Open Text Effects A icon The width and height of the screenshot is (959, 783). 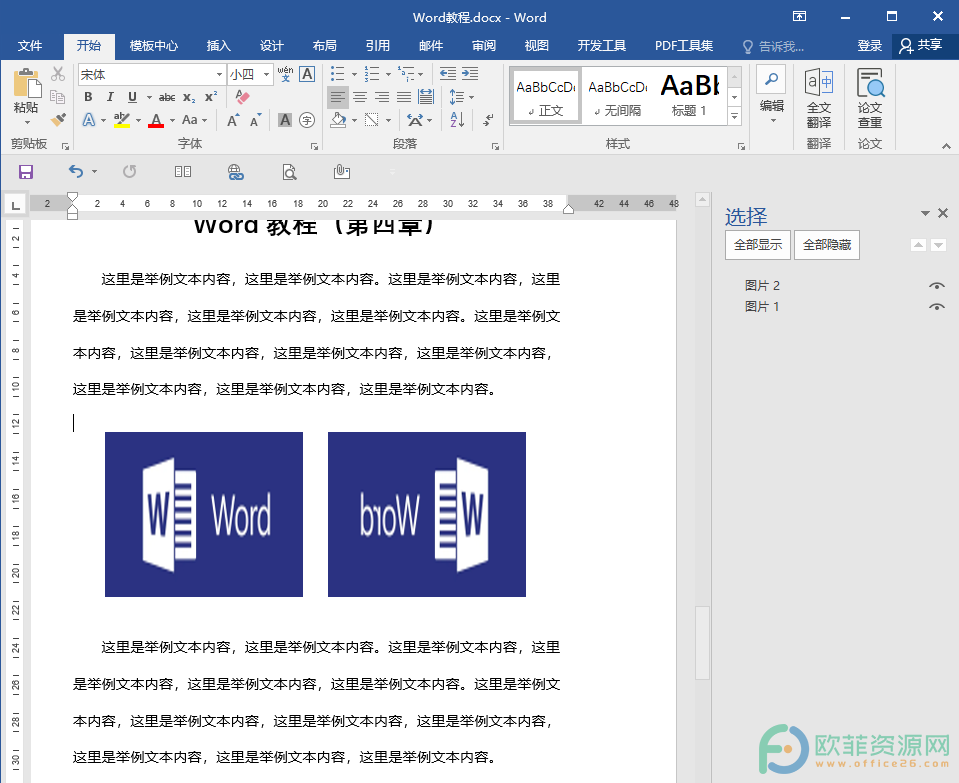pyautogui.click(x=89, y=120)
